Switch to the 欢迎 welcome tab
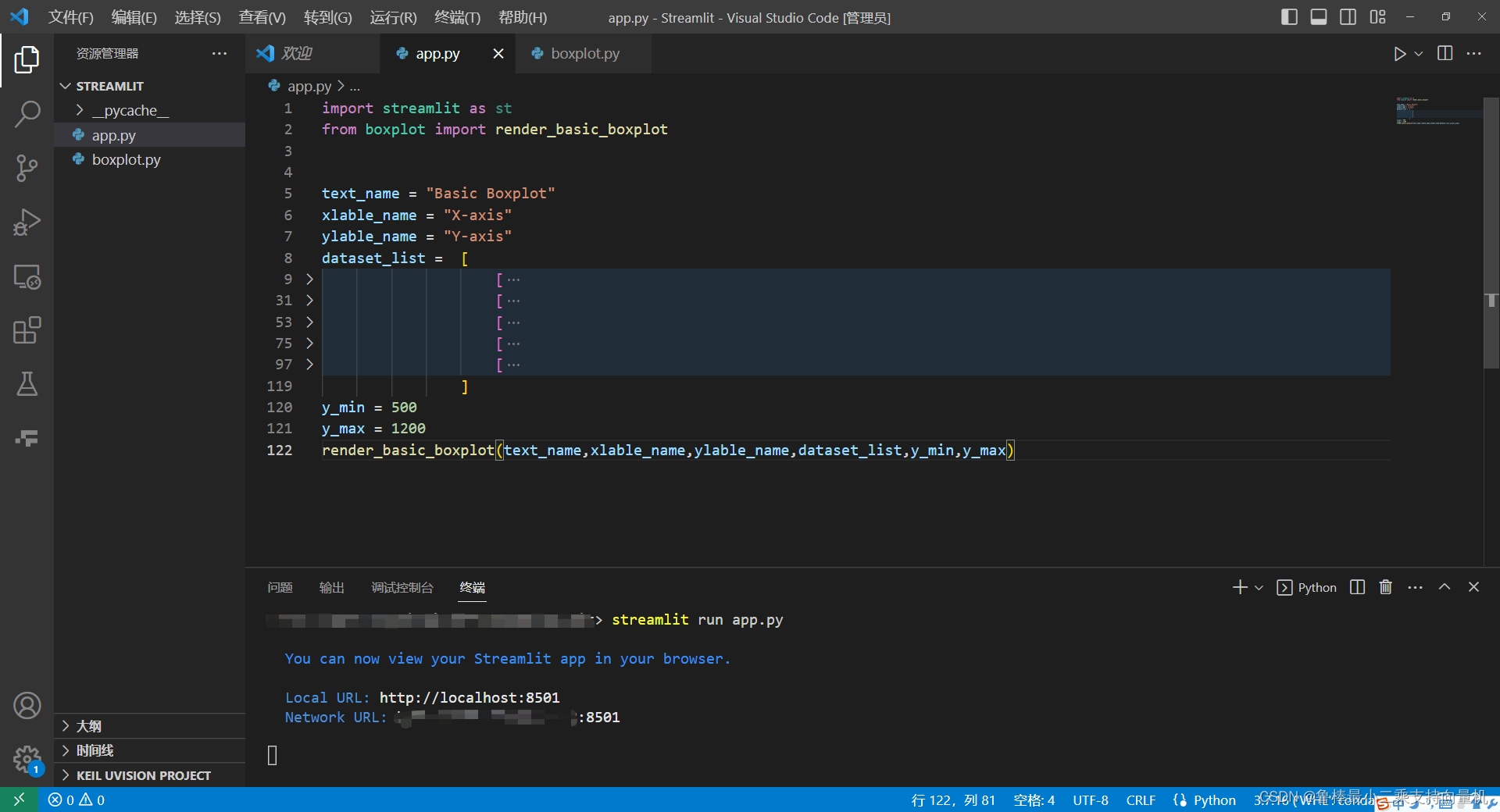Screen dimensions: 1500x812 tap(312, 53)
